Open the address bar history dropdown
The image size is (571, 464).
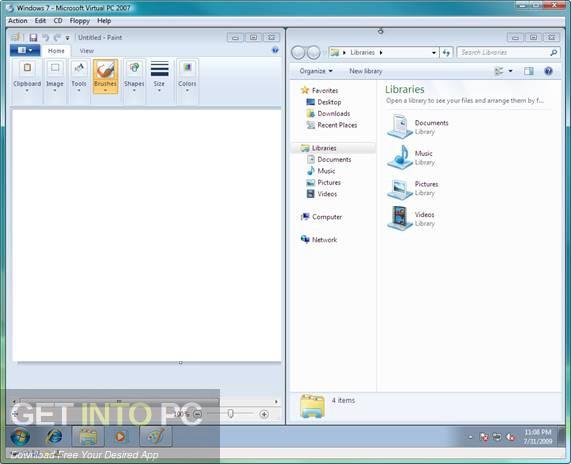point(434,52)
